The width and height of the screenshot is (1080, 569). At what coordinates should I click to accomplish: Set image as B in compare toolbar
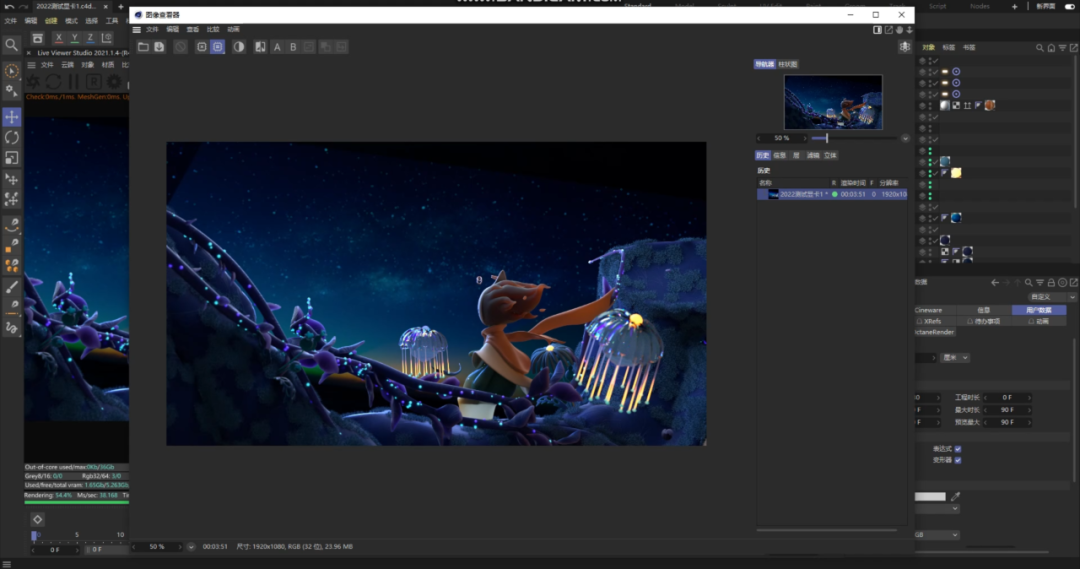tap(293, 47)
